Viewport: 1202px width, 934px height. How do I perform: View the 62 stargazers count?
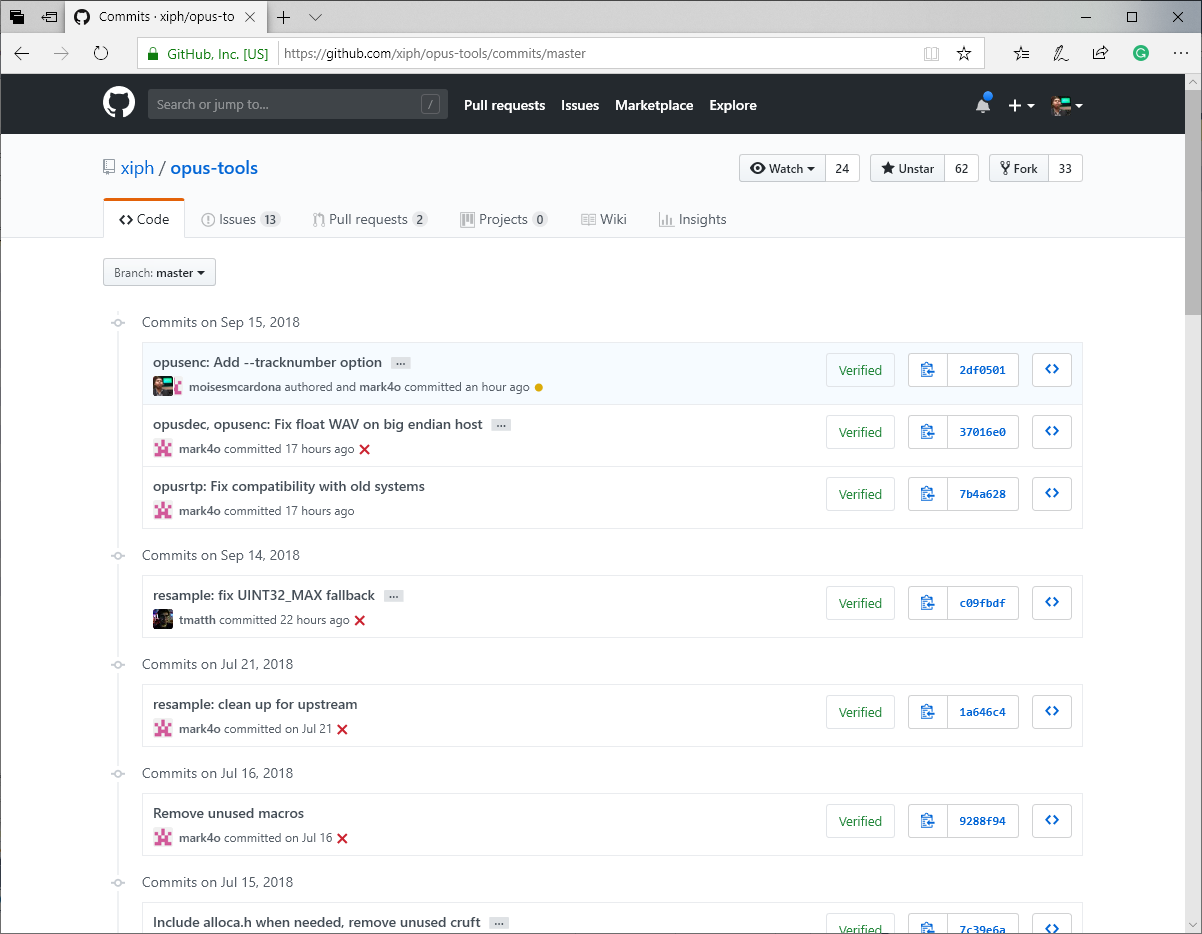click(x=962, y=168)
